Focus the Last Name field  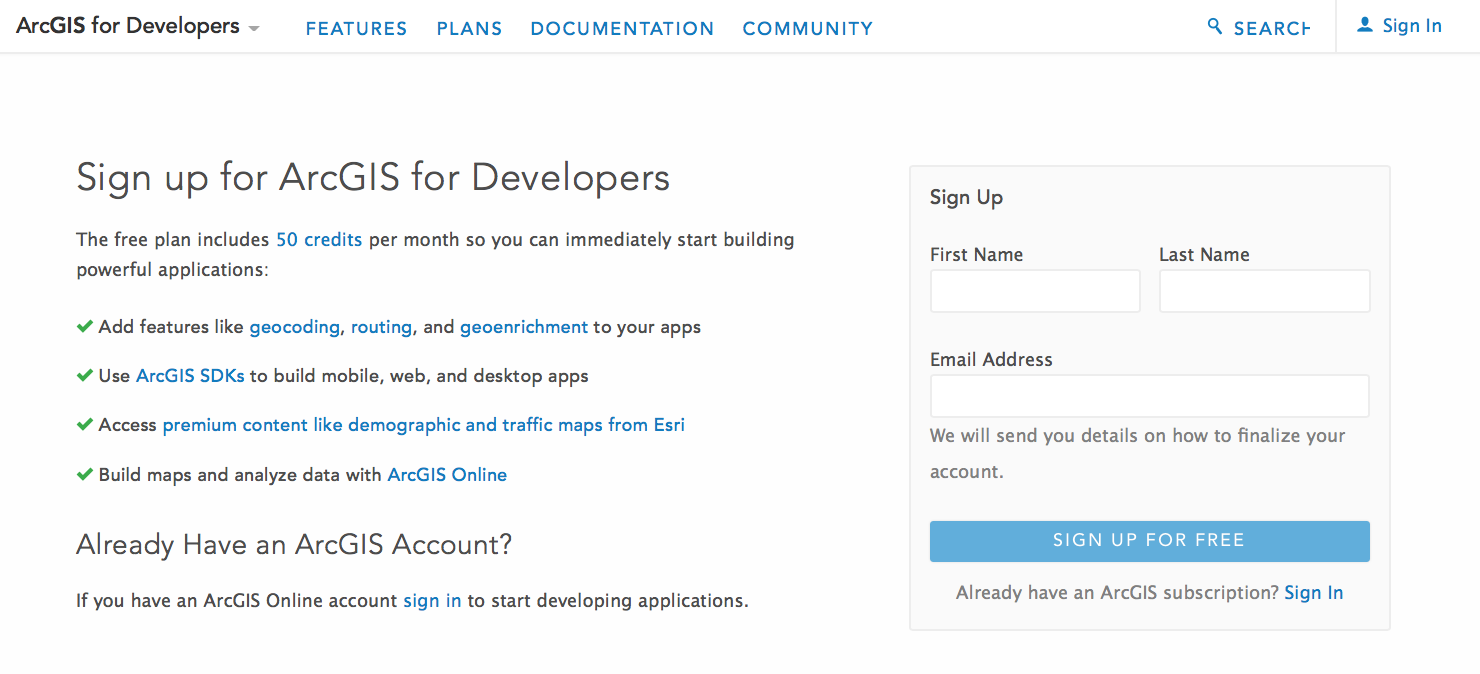click(x=1264, y=291)
